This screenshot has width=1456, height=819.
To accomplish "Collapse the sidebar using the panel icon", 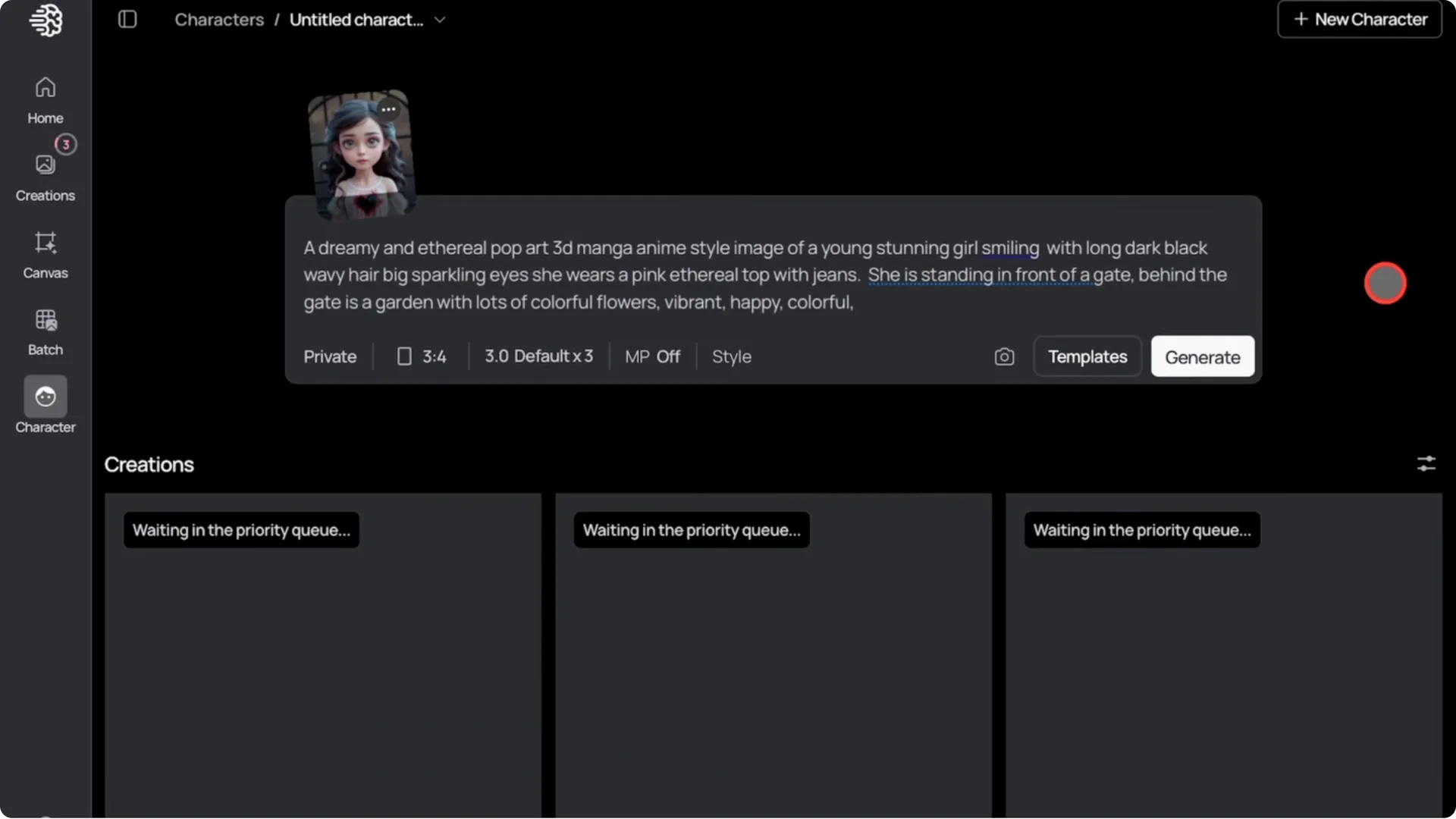I will [127, 19].
